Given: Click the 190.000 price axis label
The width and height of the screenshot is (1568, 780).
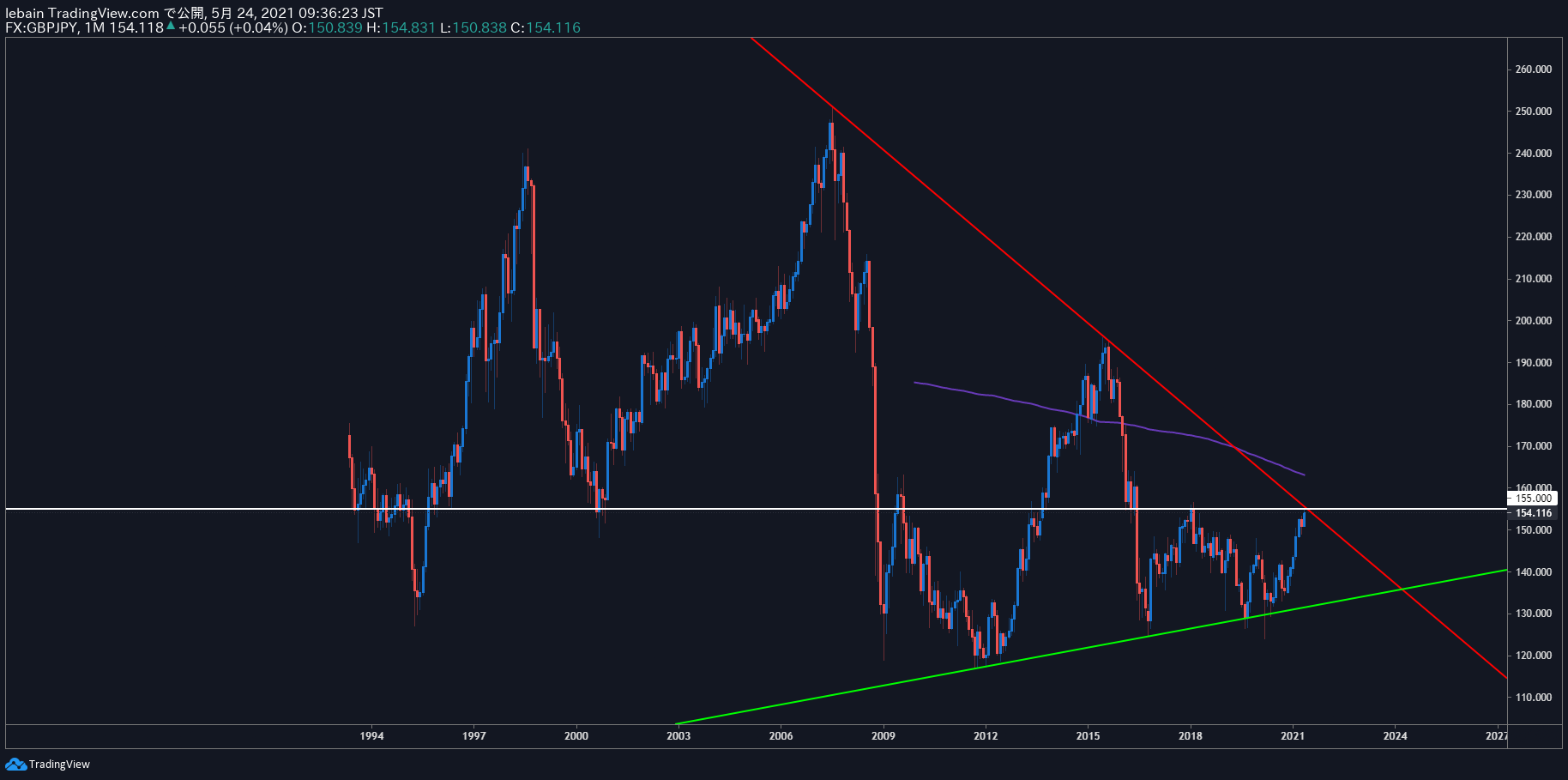Looking at the screenshot, I should (1534, 363).
